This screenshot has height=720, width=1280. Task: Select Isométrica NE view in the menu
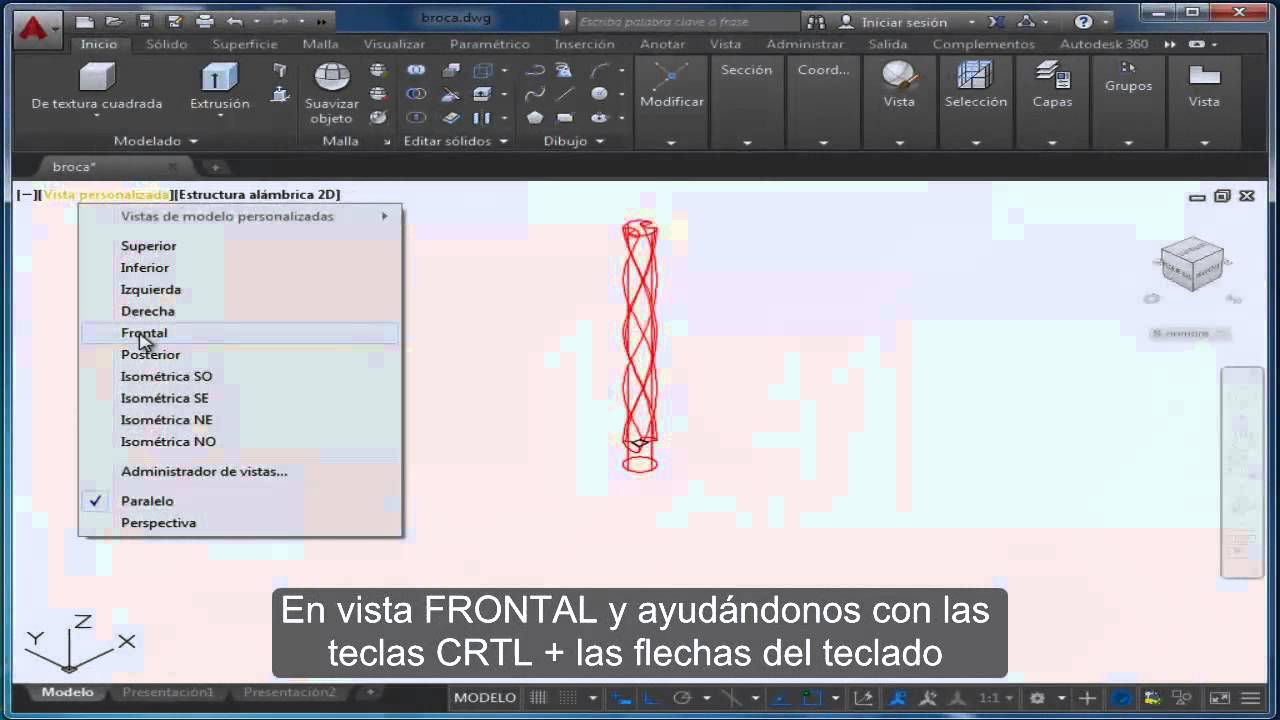click(240, 420)
